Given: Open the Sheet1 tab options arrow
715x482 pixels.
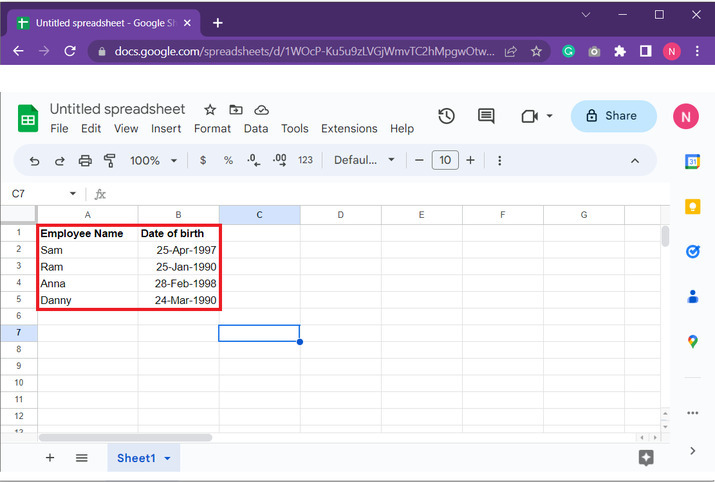Looking at the screenshot, I should click(167, 458).
